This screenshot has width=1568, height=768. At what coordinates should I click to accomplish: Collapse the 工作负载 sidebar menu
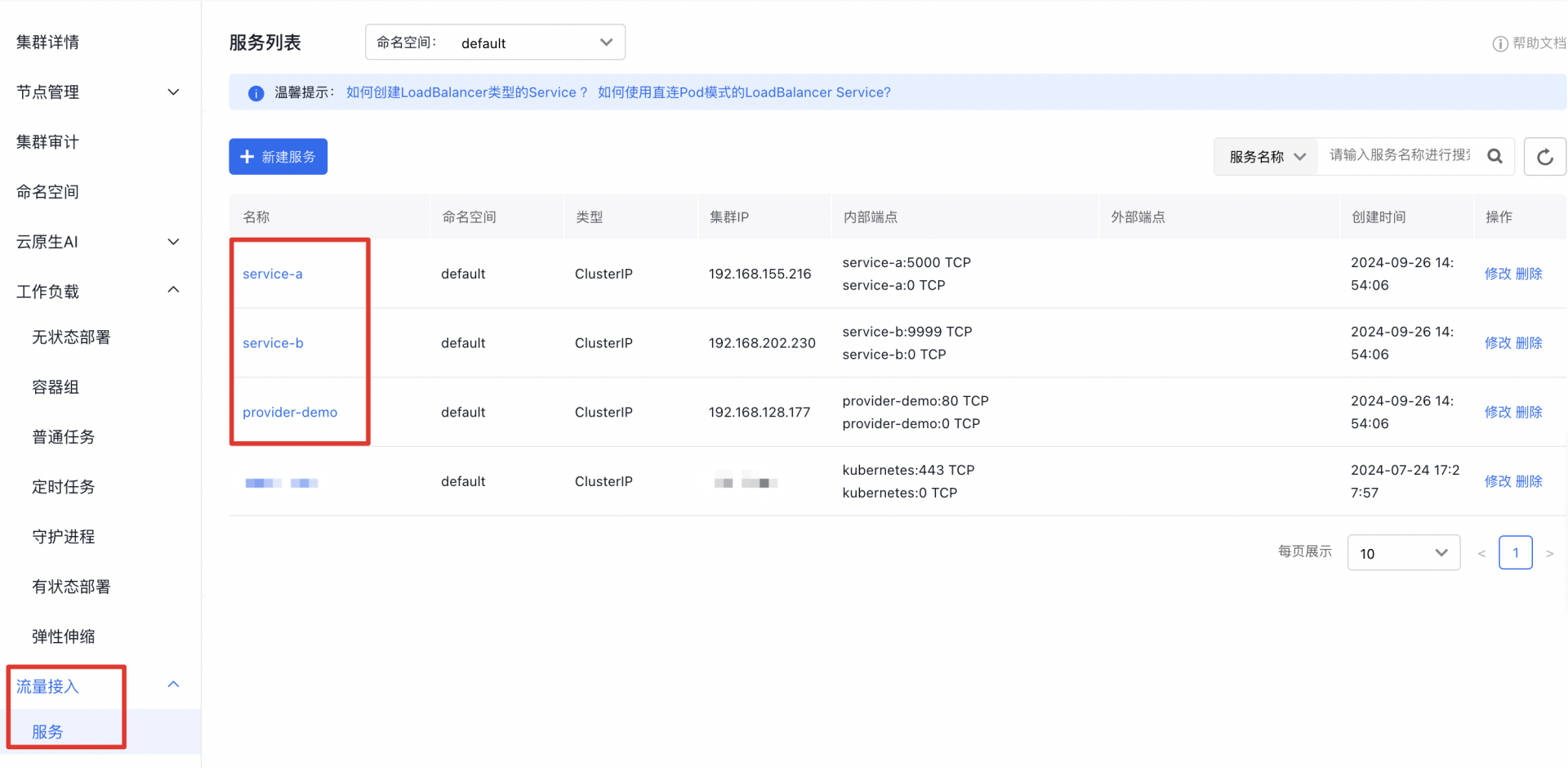[x=173, y=290]
